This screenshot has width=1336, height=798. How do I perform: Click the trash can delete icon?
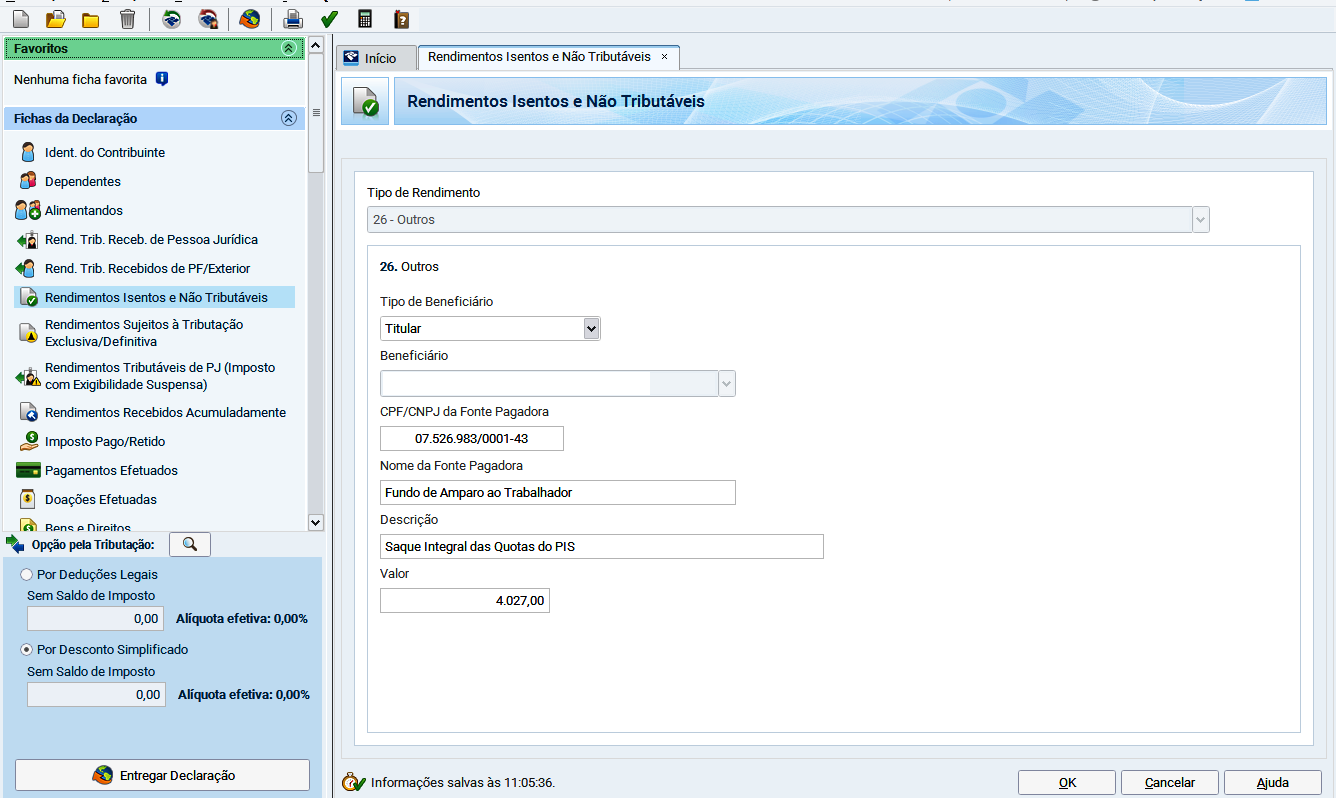(x=127, y=19)
